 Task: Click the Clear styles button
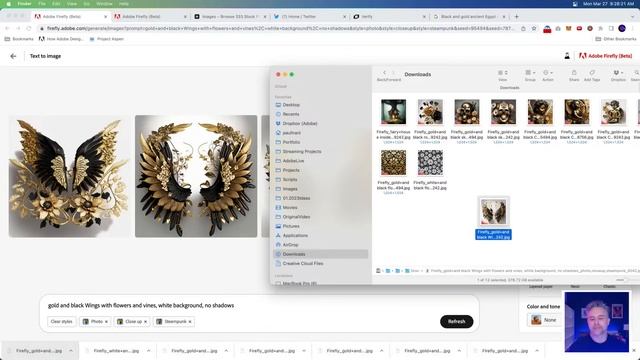62,322
